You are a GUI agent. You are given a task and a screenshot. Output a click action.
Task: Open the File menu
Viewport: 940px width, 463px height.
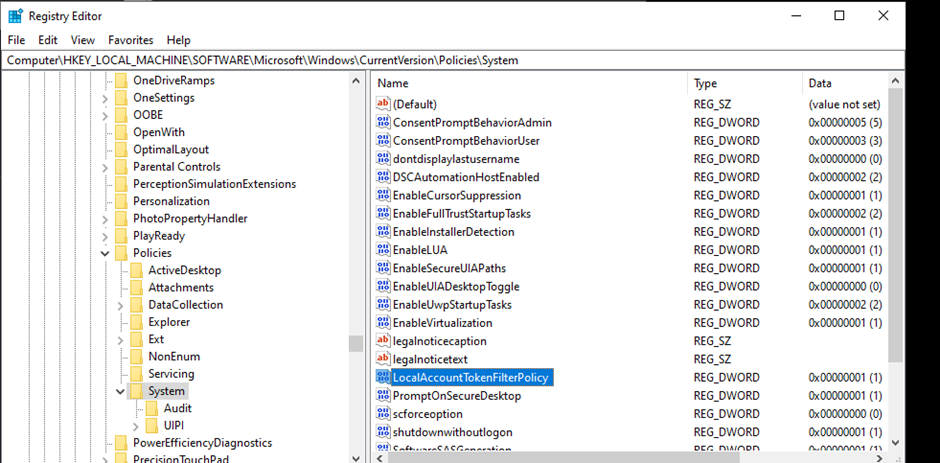(16, 40)
